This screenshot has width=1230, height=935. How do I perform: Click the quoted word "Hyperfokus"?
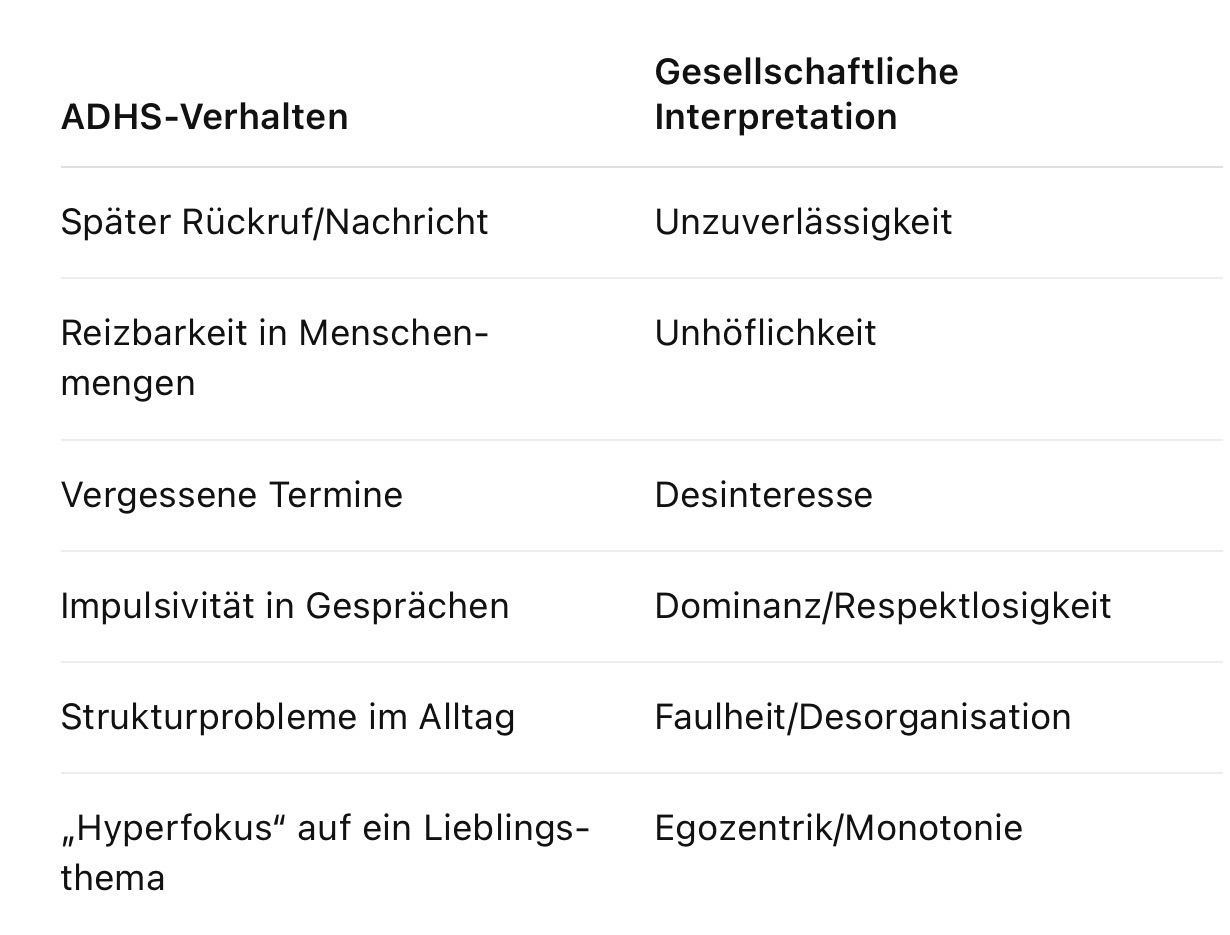click(175, 828)
